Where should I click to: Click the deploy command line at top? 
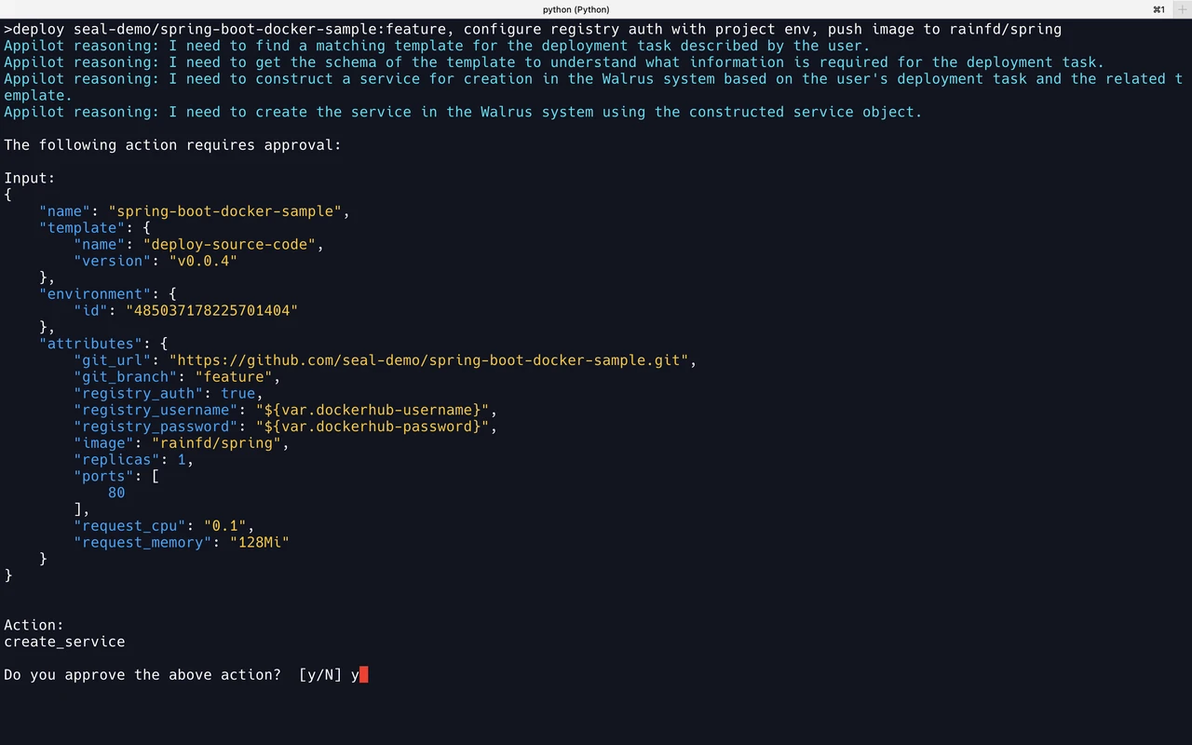533,30
